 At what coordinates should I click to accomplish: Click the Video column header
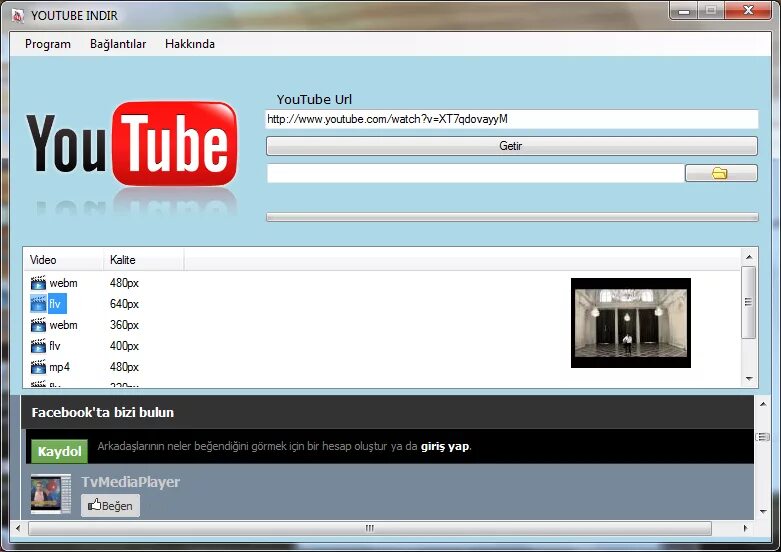tap(63, 260)
